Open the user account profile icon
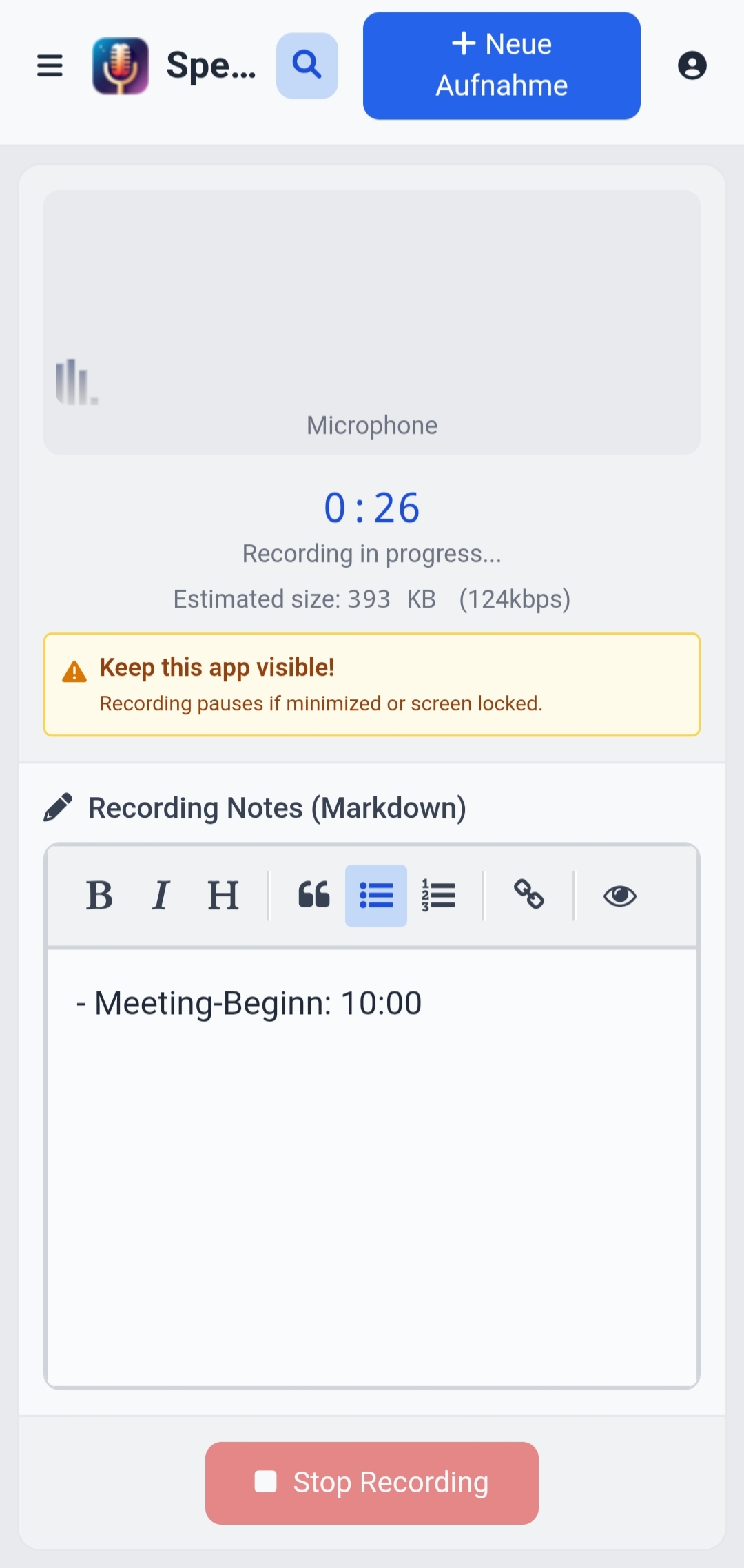 pyautogui.click(x=692, y=66)
